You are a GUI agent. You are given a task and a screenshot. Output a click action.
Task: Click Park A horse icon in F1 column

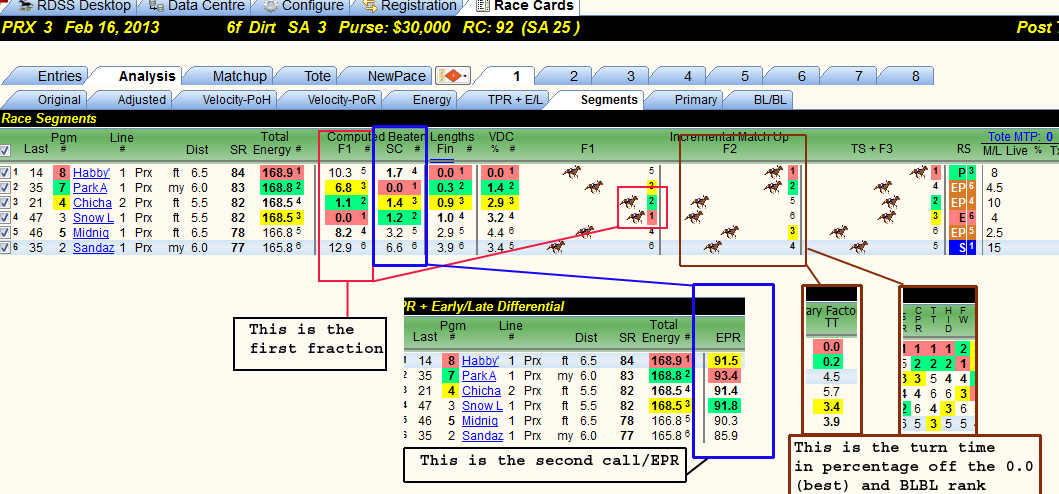click(594, 187)
